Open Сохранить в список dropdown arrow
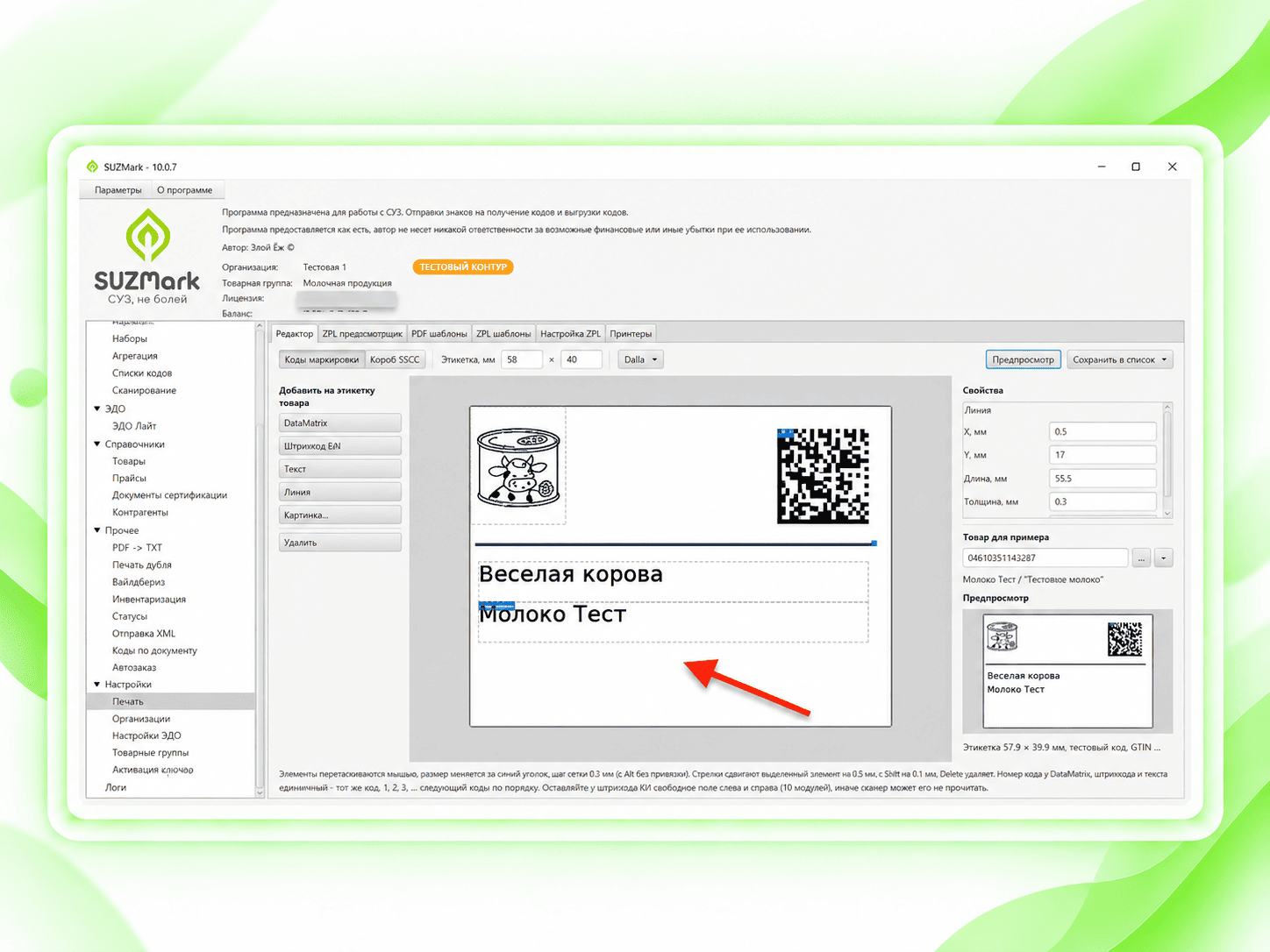Screen dimensions: 1270x952 click(x=1164, y=359)
